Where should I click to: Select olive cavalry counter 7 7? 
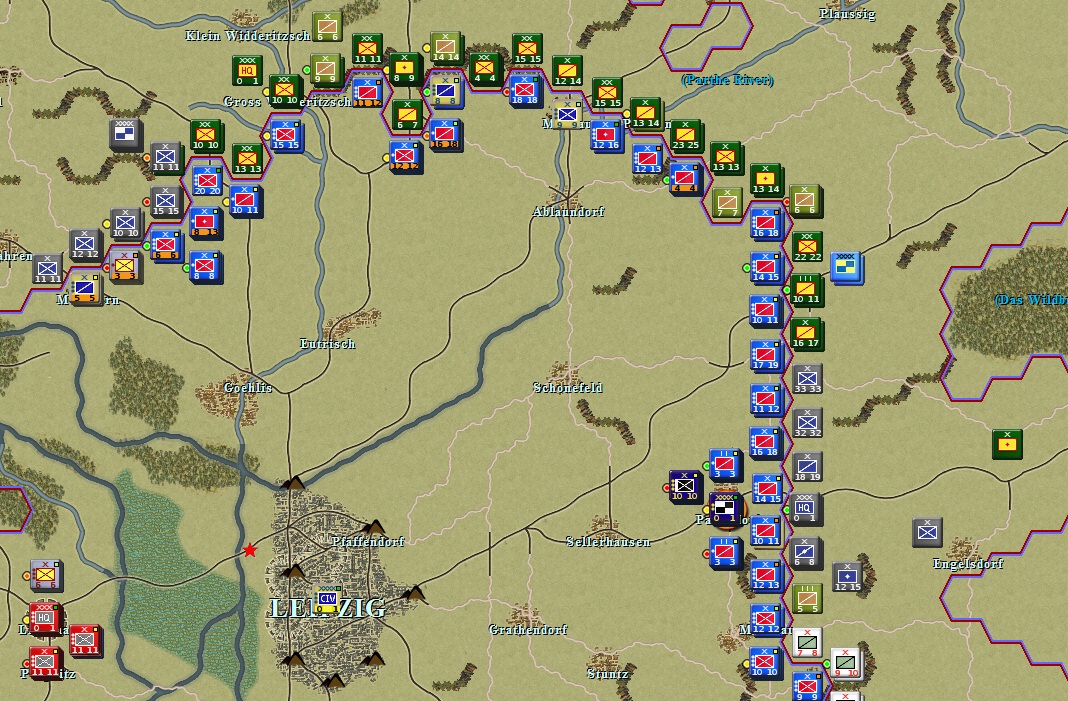pyautogui.click(x=727, y=204)
